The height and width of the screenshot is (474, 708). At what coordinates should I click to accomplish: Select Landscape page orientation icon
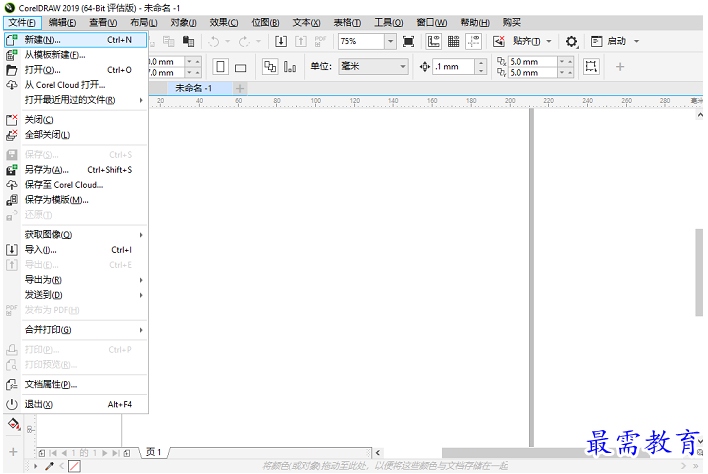tap(241, 68)
